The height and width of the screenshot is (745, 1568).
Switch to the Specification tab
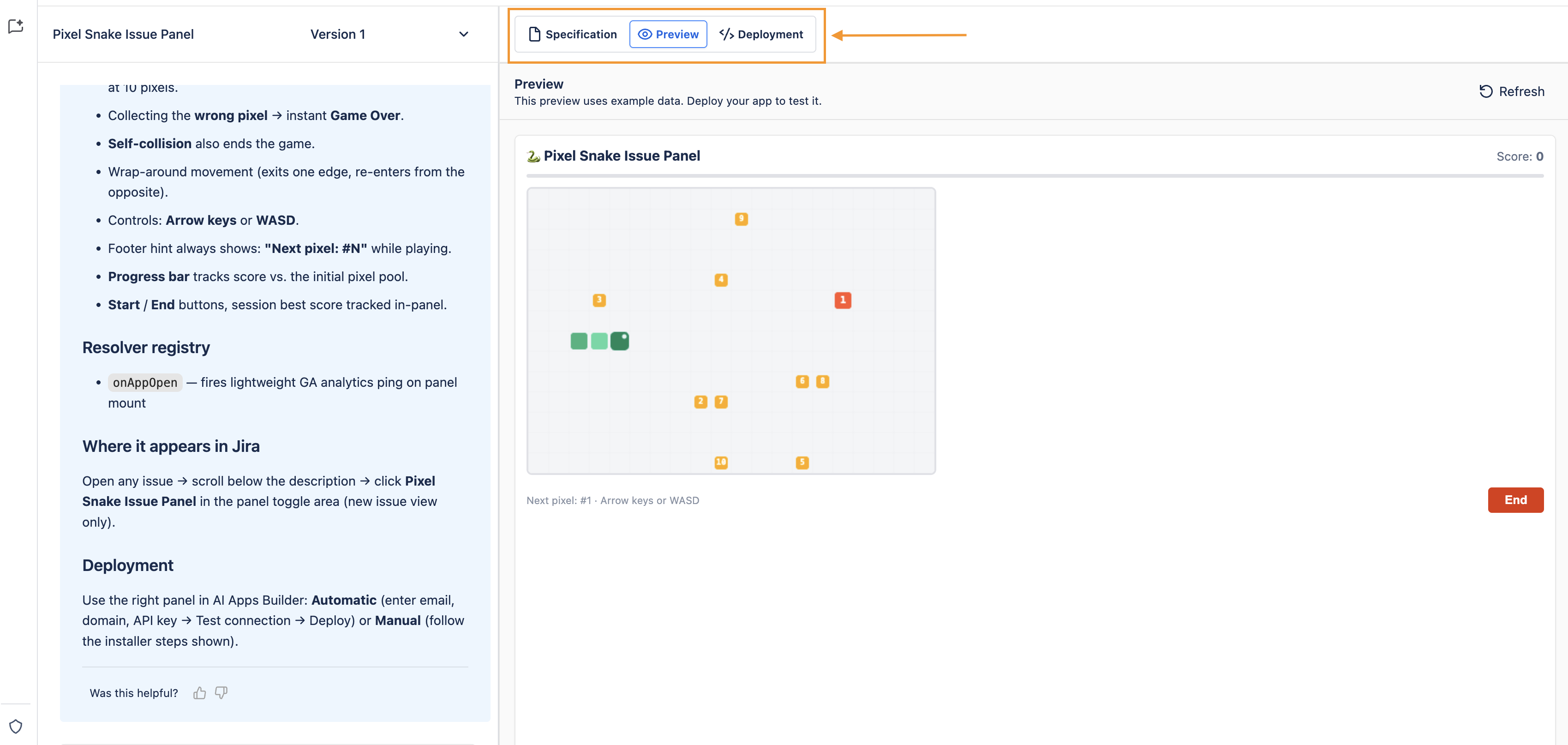(572, 34)
